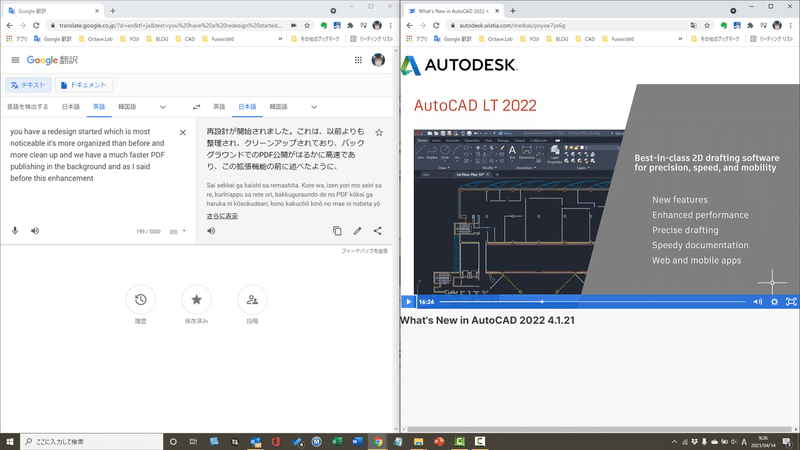Image resolution: width=800 pixels, height=450 pixels.
Task: Open Task View on the taskbar
Action: [x=193, y=442]
